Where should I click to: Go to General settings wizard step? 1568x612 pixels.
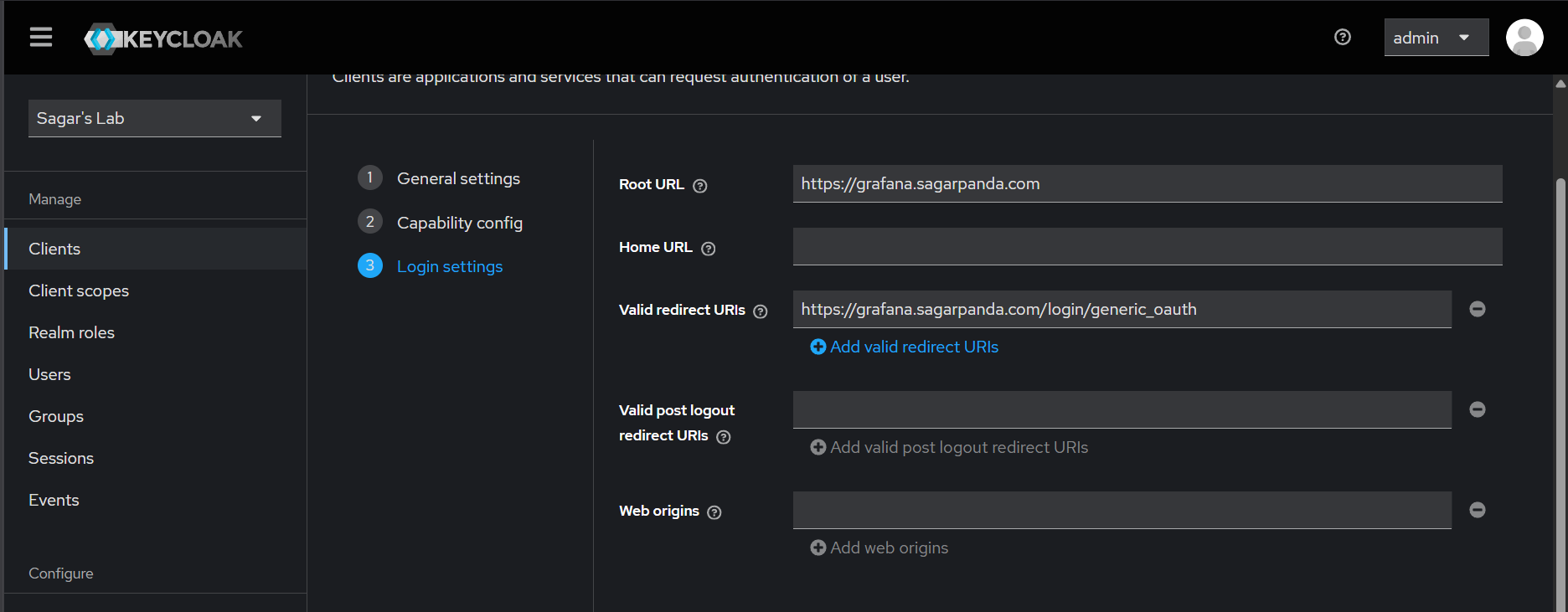click(439, 178)
